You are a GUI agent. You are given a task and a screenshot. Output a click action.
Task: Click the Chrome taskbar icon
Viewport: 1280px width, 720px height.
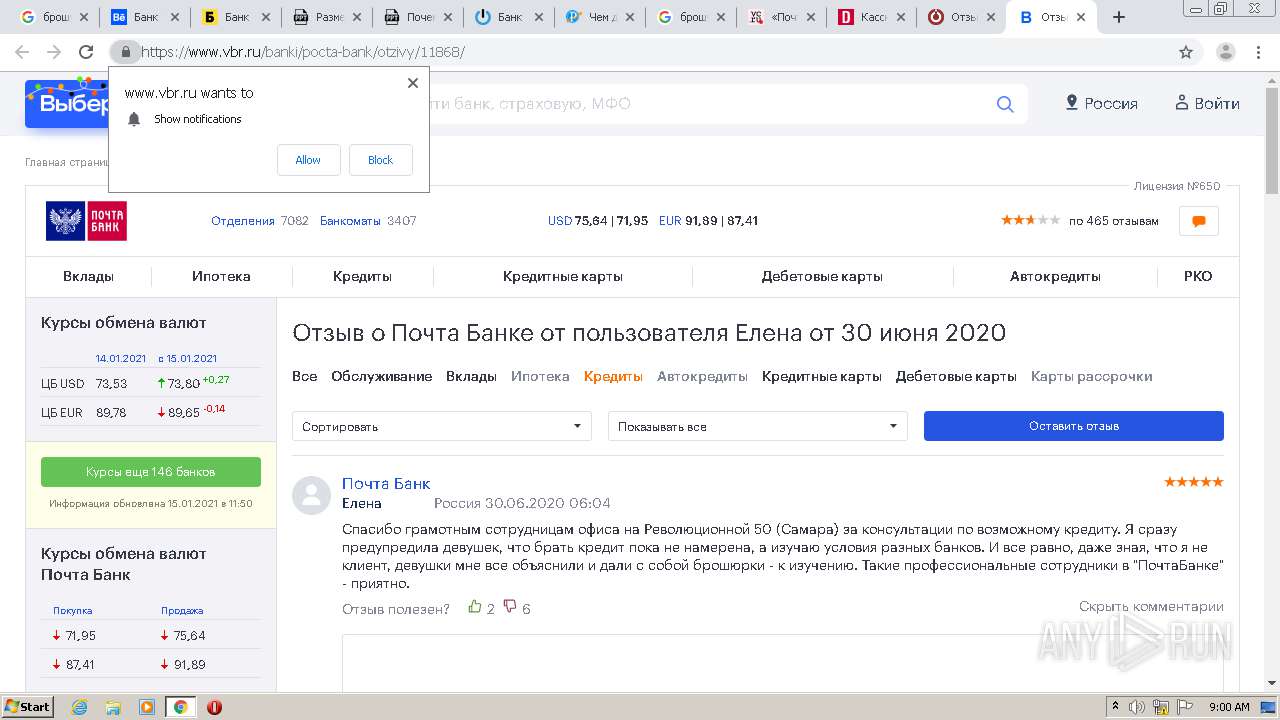(x=181, y=707)
